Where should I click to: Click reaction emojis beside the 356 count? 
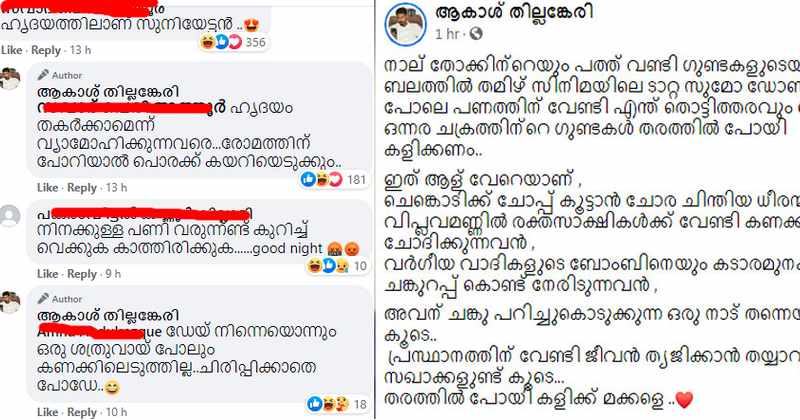pyautogui.click(x=221, y=42)
